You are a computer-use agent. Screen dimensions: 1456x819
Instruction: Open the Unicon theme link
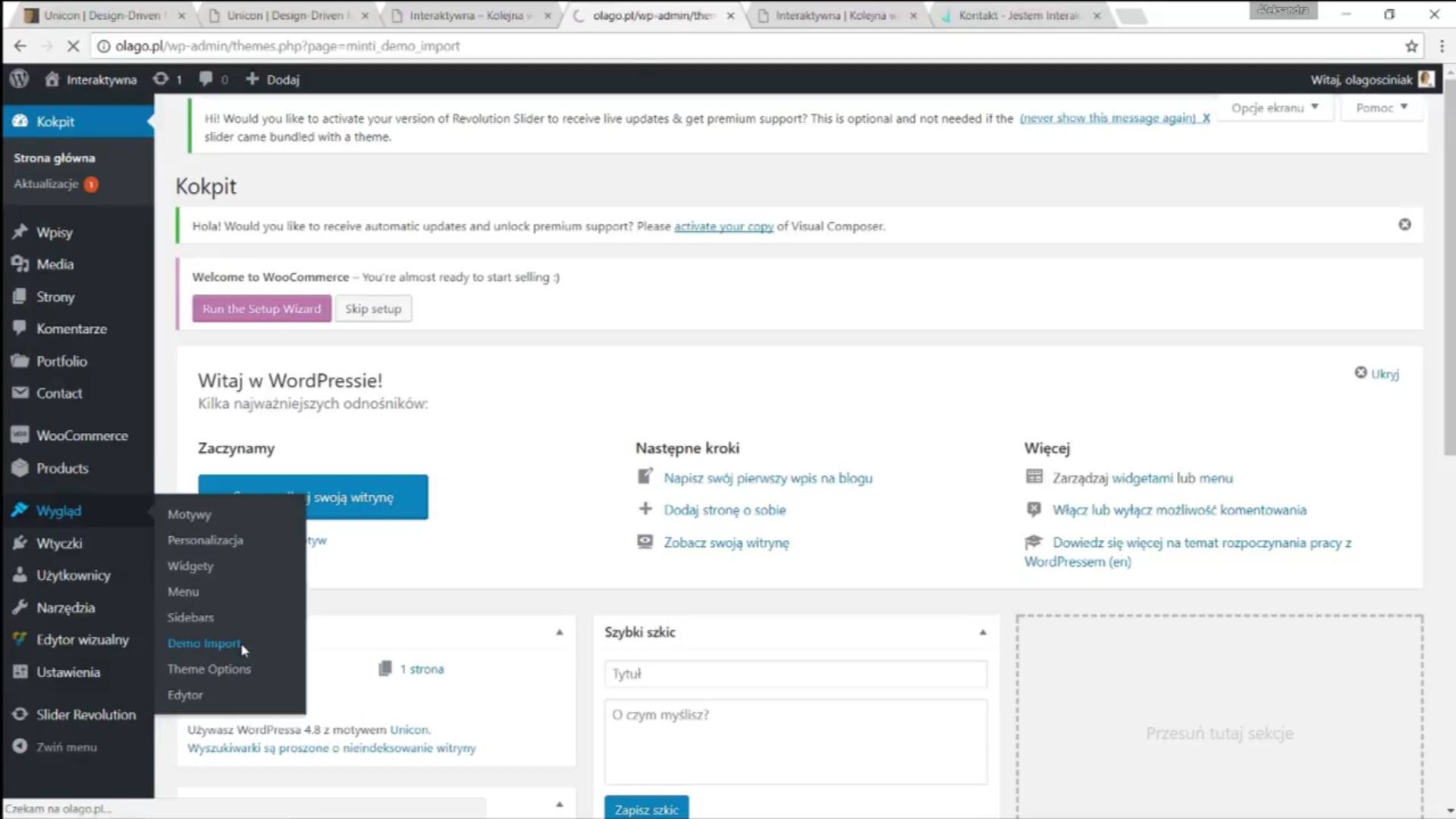pyautogui.click(x=409, y=730)
